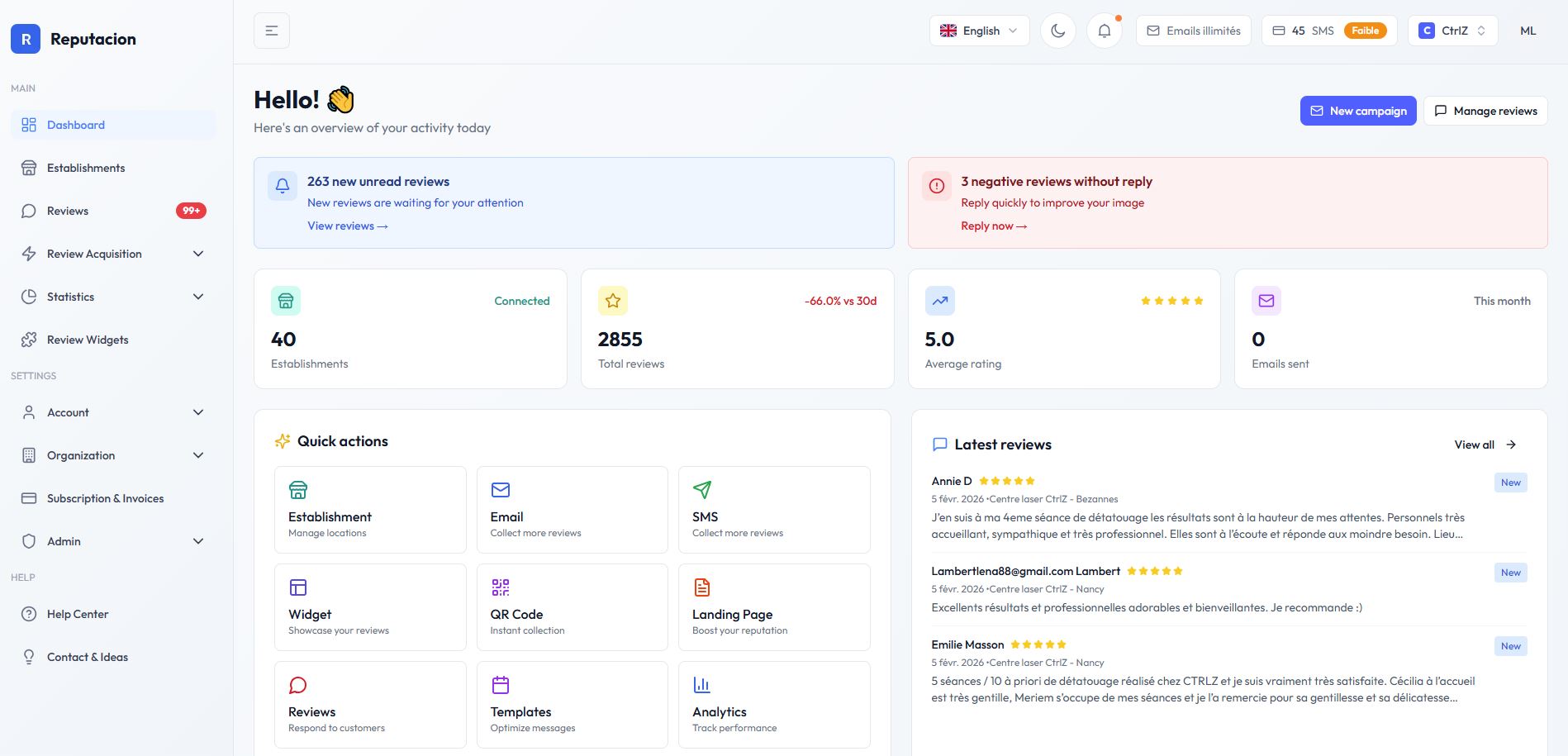The height and width of the screenshot is (756, 1568).
Task: Open the Analytics quick action chart icon
Action: coord(701,685)
